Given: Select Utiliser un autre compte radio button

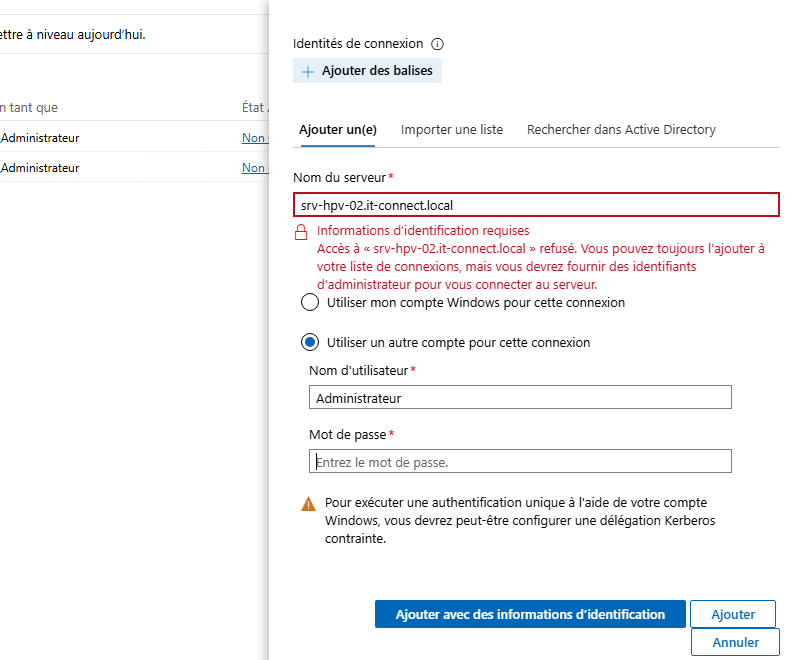Looking at the screenshot, I should click(x=310, y=342).
